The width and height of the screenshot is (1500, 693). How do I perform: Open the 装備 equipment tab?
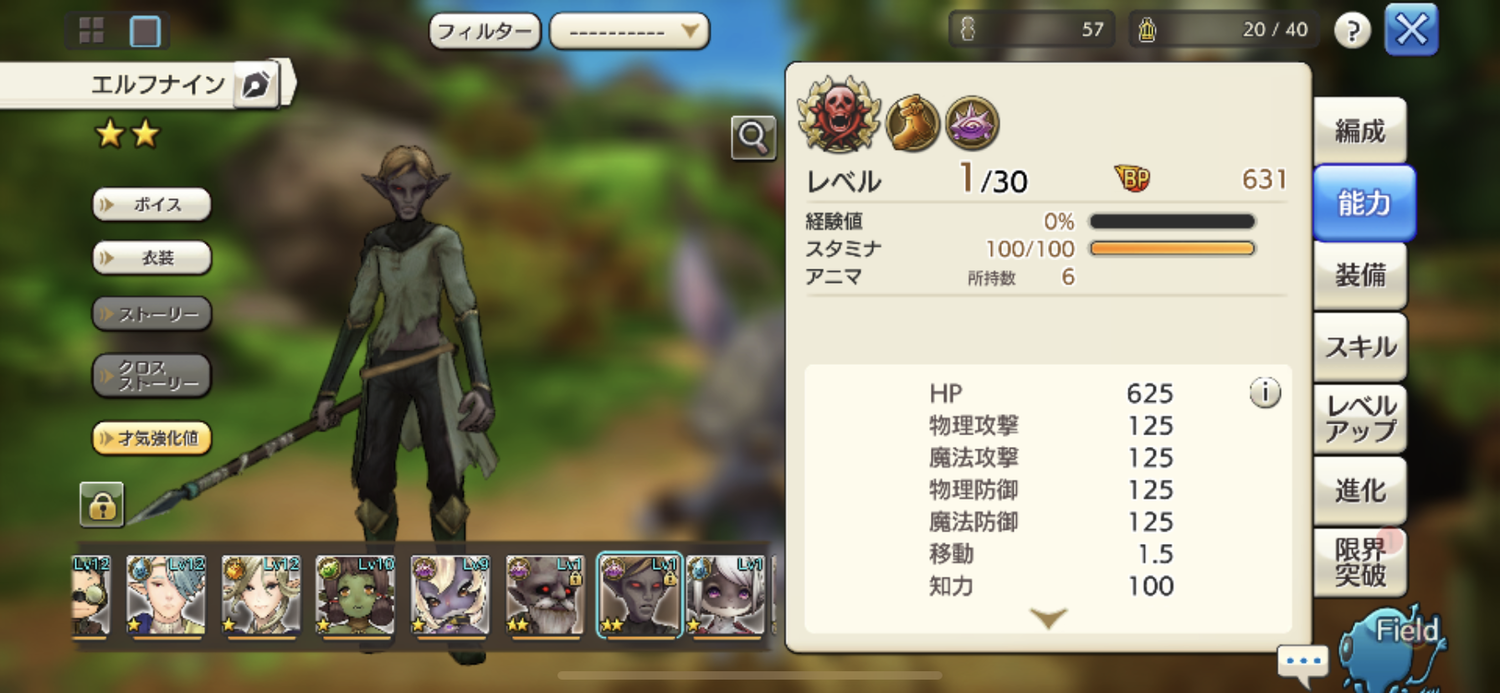[1359, 275]
